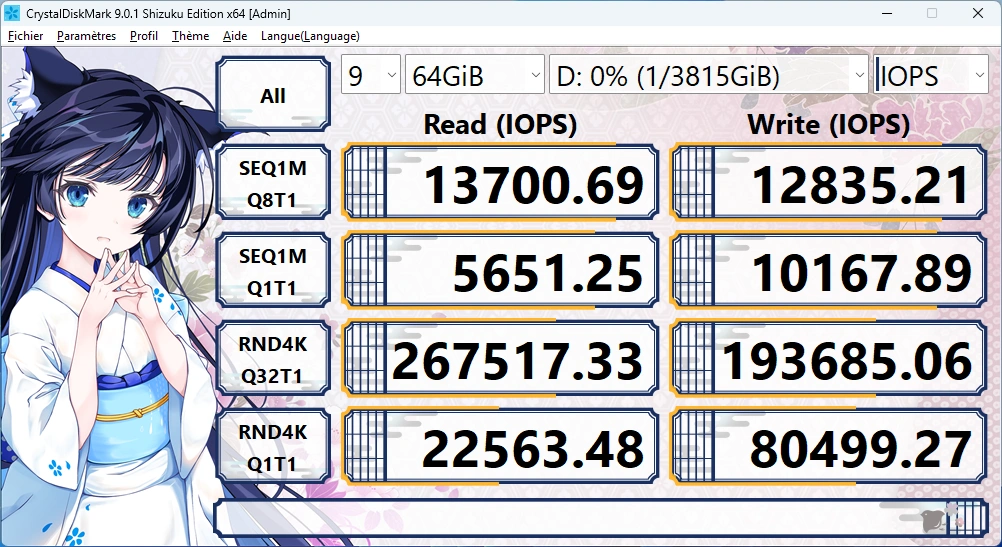Click the Write (IOPS) column header
Image resolution: width=1002 pixels, height=547 pixels.
coord(828,125)
